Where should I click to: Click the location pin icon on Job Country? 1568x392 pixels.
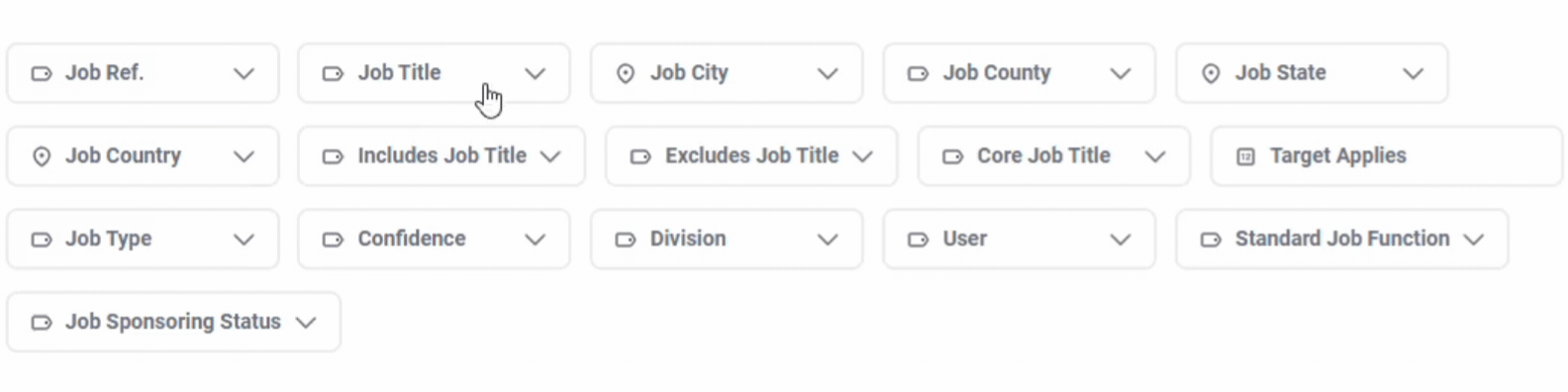[42, 156]
